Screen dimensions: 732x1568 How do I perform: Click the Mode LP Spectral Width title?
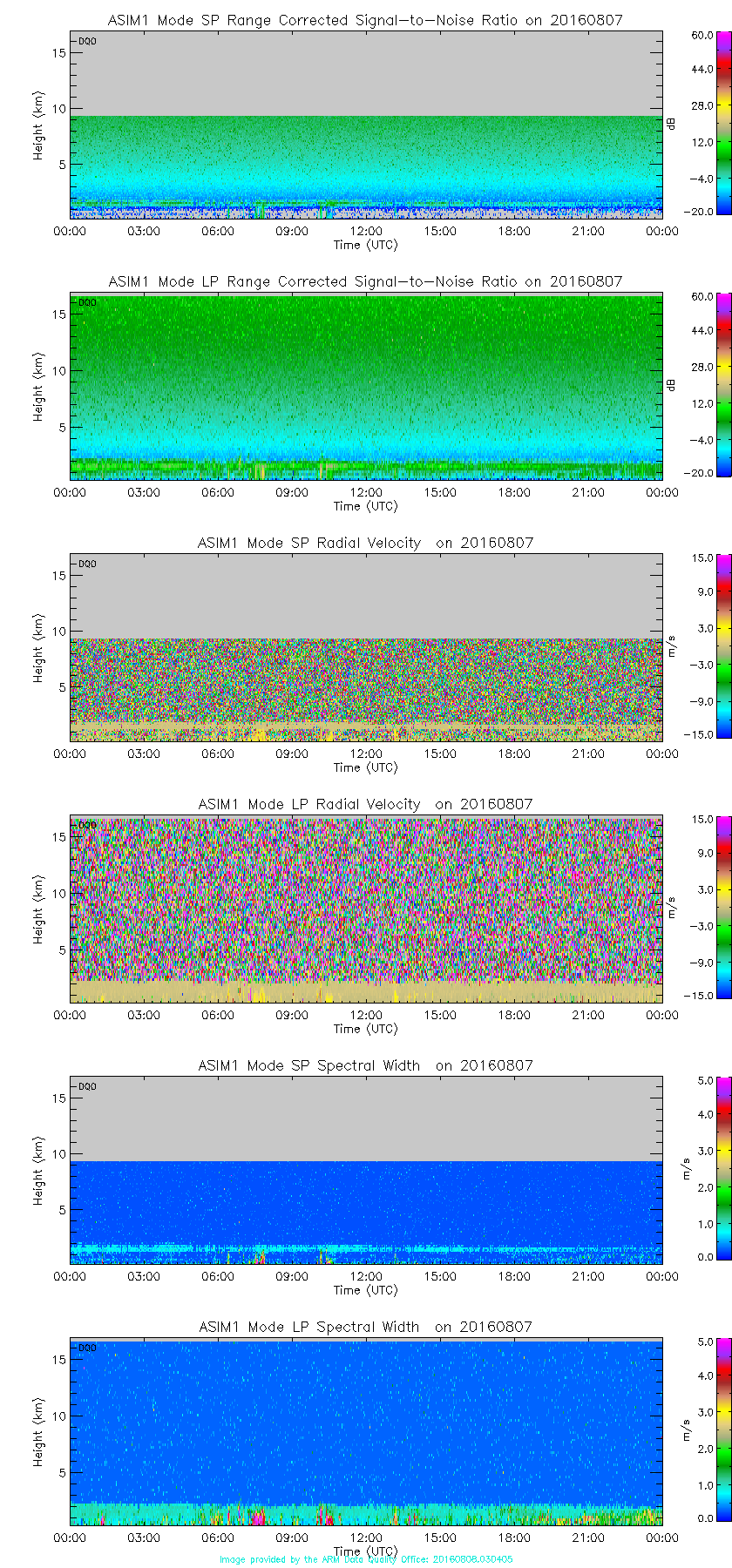[x=365, y=1327]
